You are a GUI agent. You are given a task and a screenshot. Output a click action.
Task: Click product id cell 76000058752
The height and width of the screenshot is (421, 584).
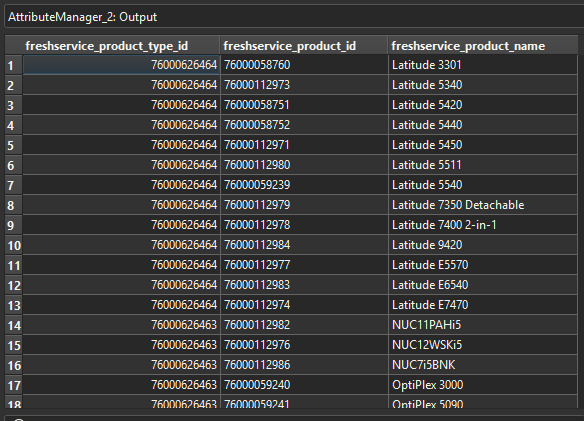click(x=304, y=125)
